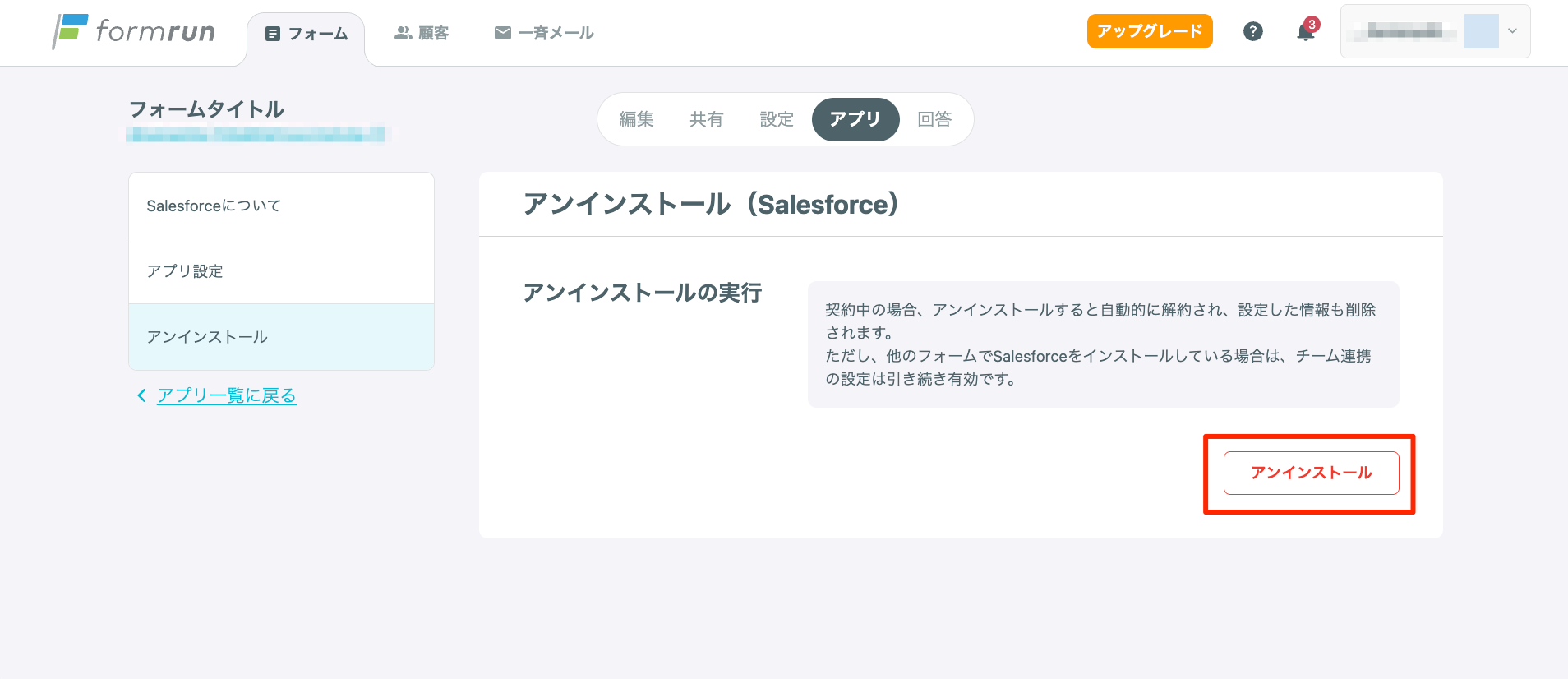Click the form icon in フォーム tab
Image resolution: width=1568 pixels, height=679 pixels.
click(273, 34)
